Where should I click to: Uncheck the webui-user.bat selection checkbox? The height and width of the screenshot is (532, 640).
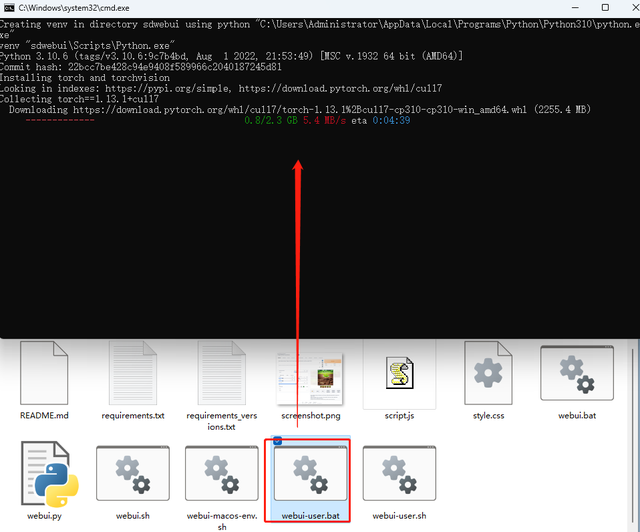[278, 441]
